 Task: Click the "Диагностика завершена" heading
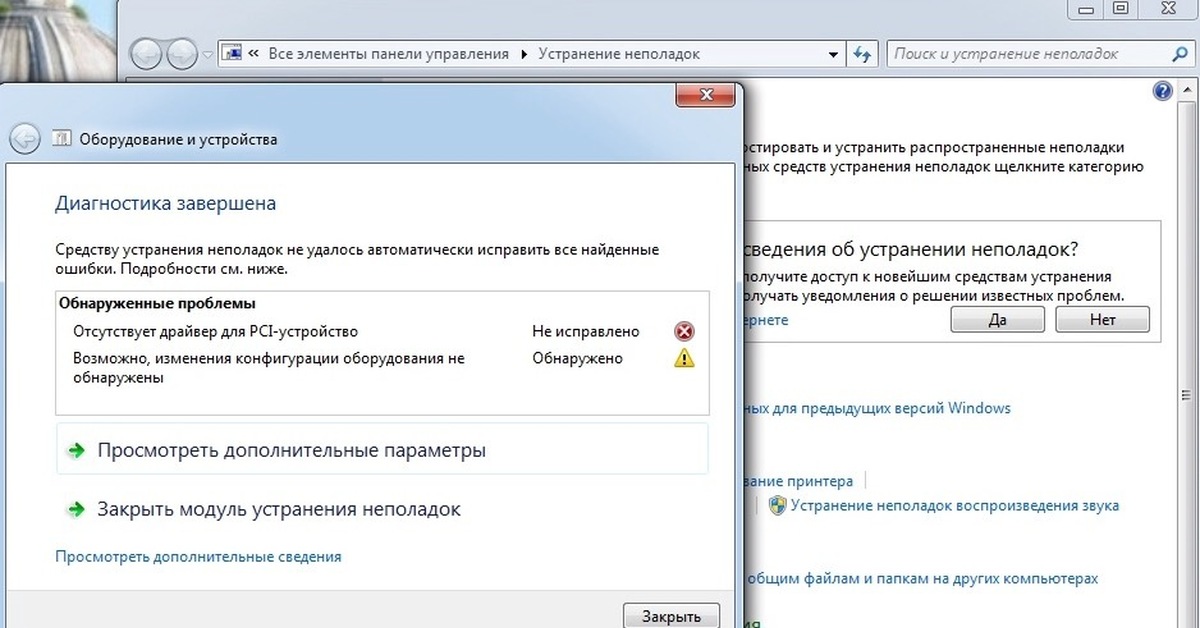(165, 204)
